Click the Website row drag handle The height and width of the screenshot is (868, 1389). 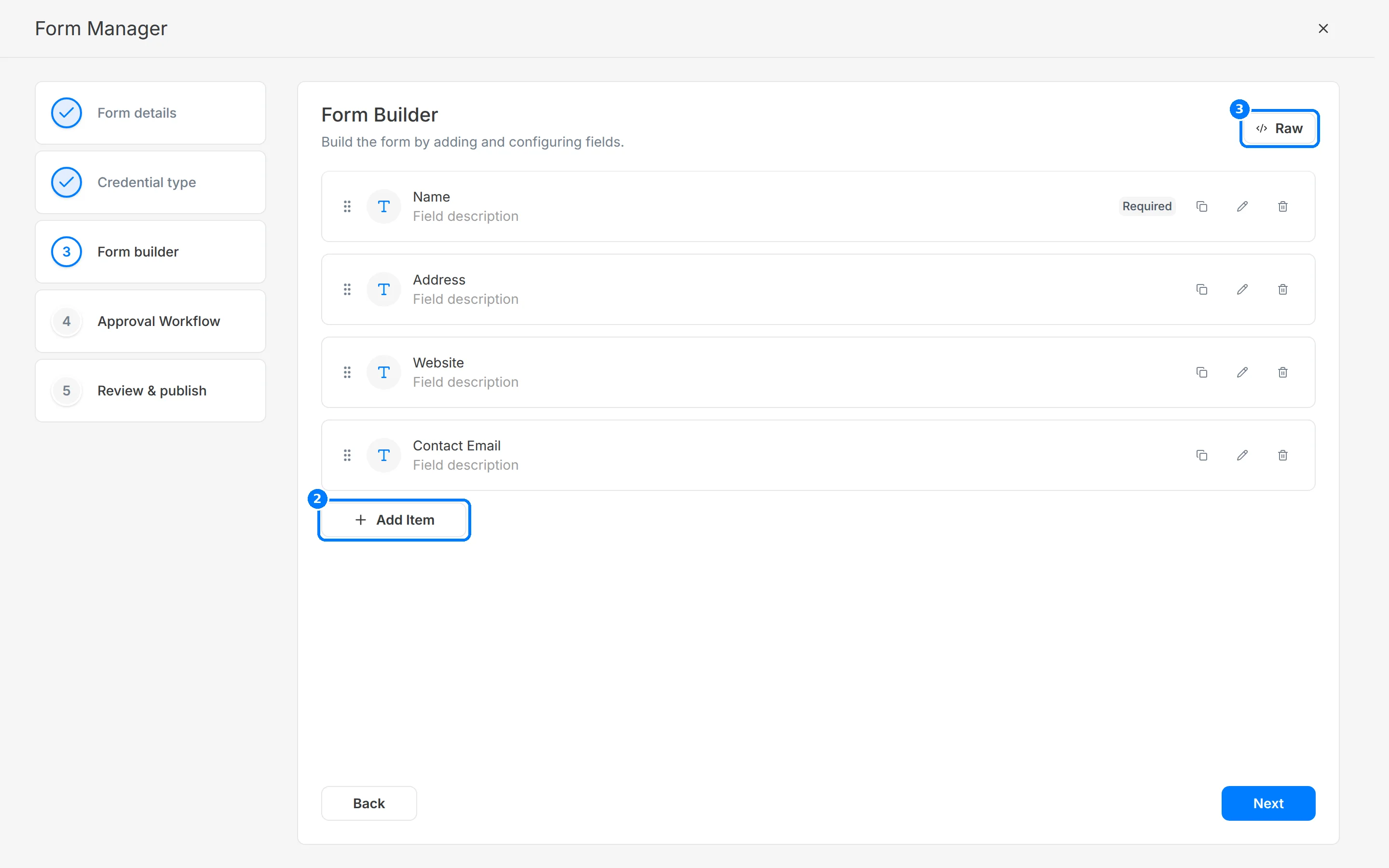coord(347,372)
